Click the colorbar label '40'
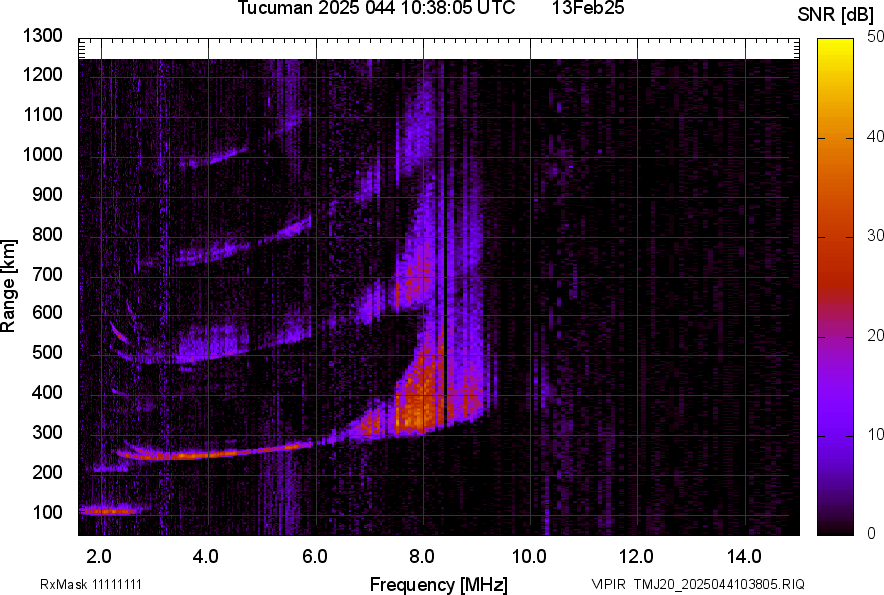The image size is (884, 595). pyautogui.click(x=875, y=136)
